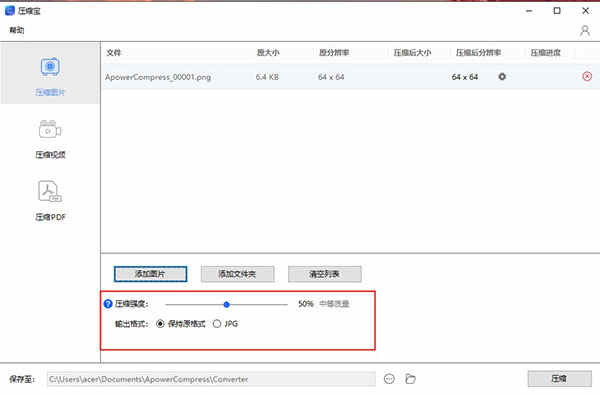Open the Help menu
Viewport: 600px width, 395px height.
coord(16,30)
